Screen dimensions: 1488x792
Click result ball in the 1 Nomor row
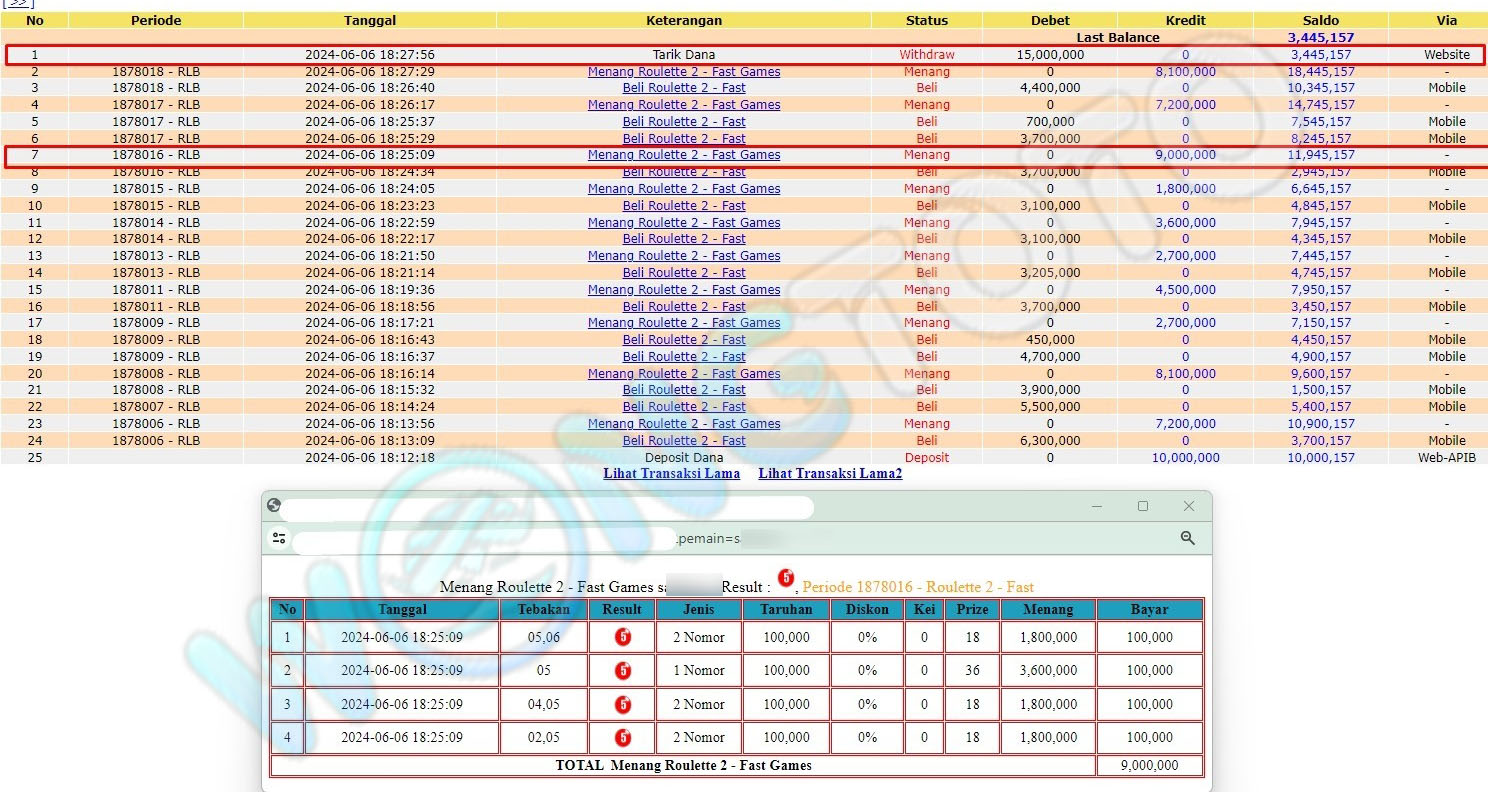pyautogui.click(x=623, y=670)
